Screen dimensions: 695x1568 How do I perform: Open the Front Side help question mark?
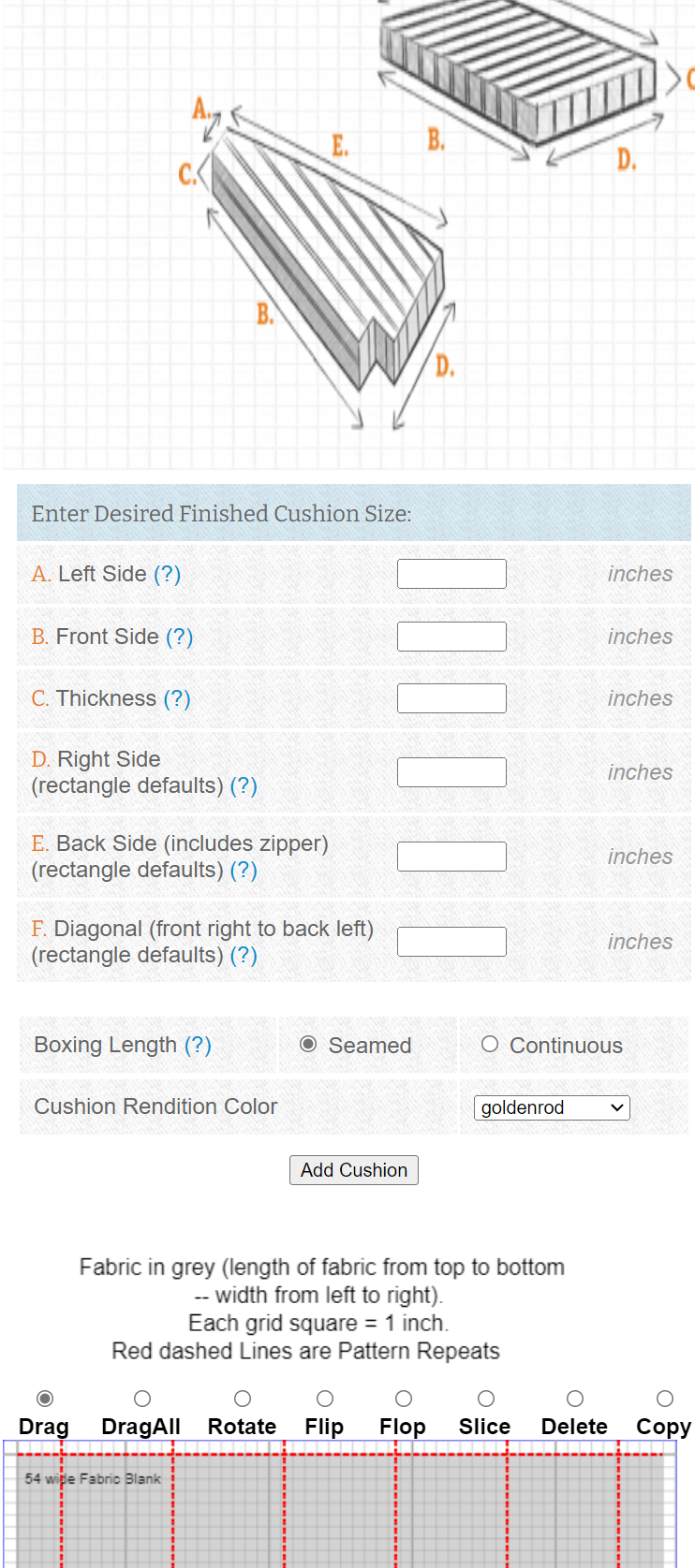[179, 637]
